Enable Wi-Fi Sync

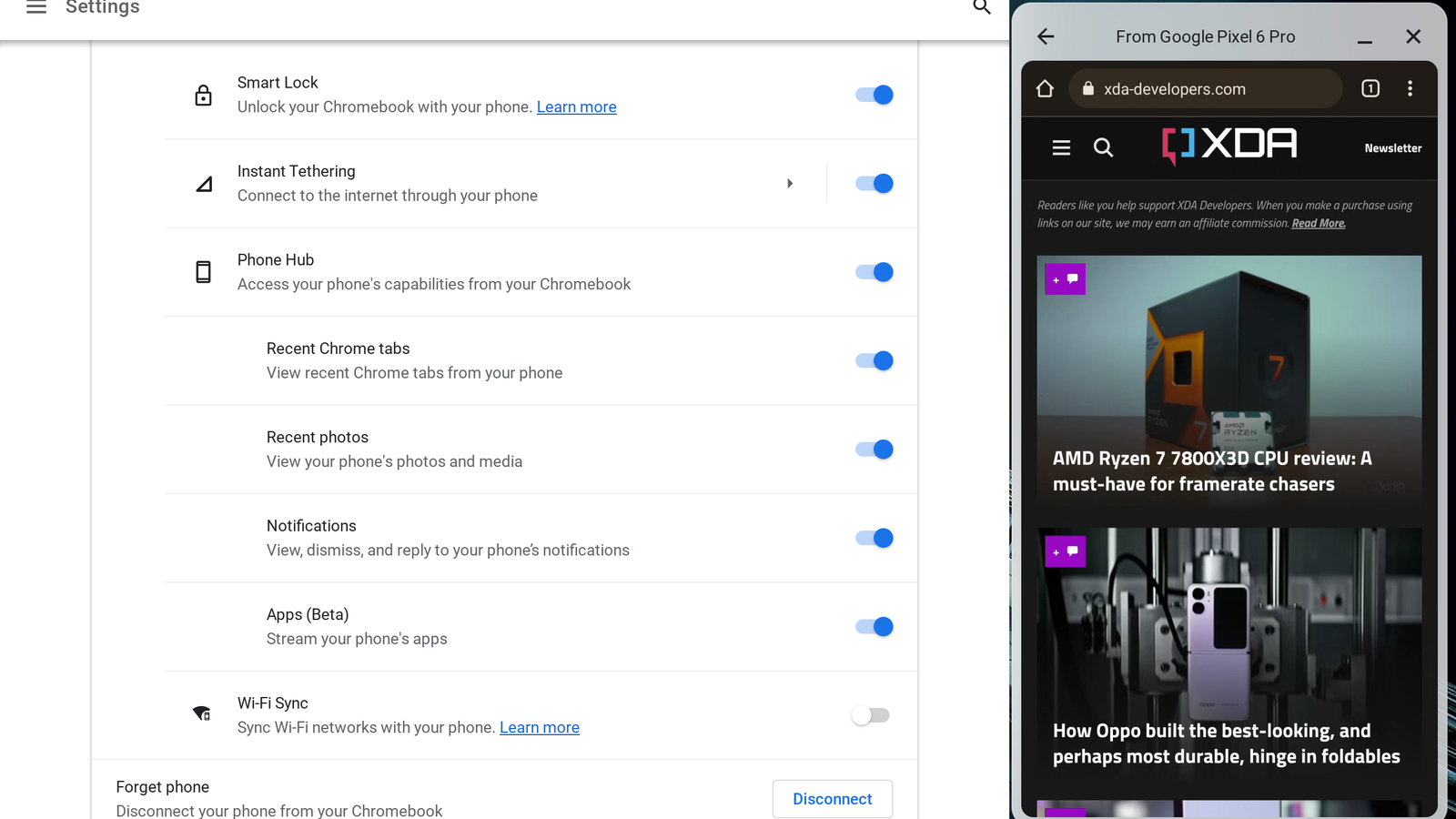click(869, 715)
